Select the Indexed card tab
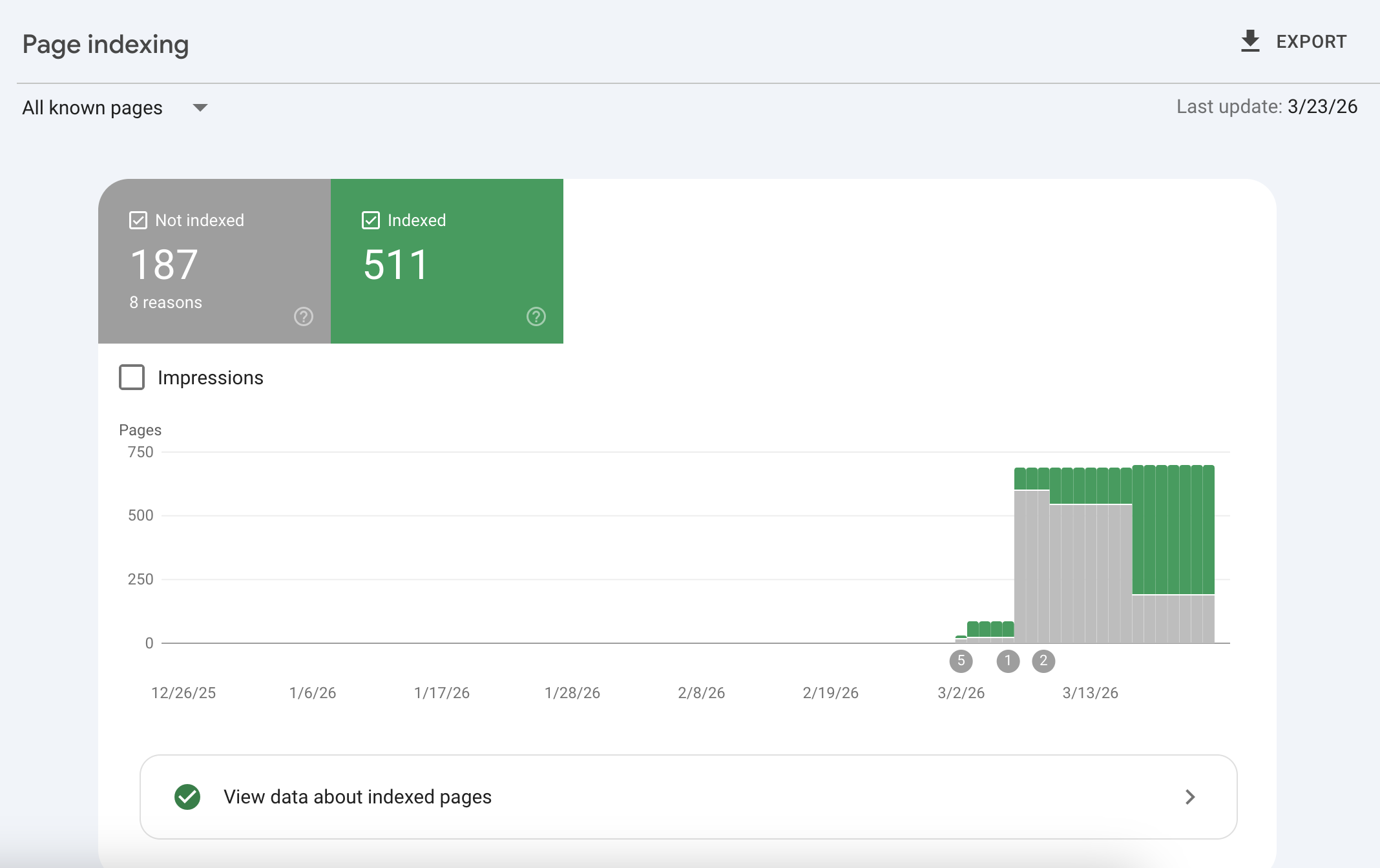The width and height of the screenshot is (1380, 868). pyautogui.click(x=446, y=262)
